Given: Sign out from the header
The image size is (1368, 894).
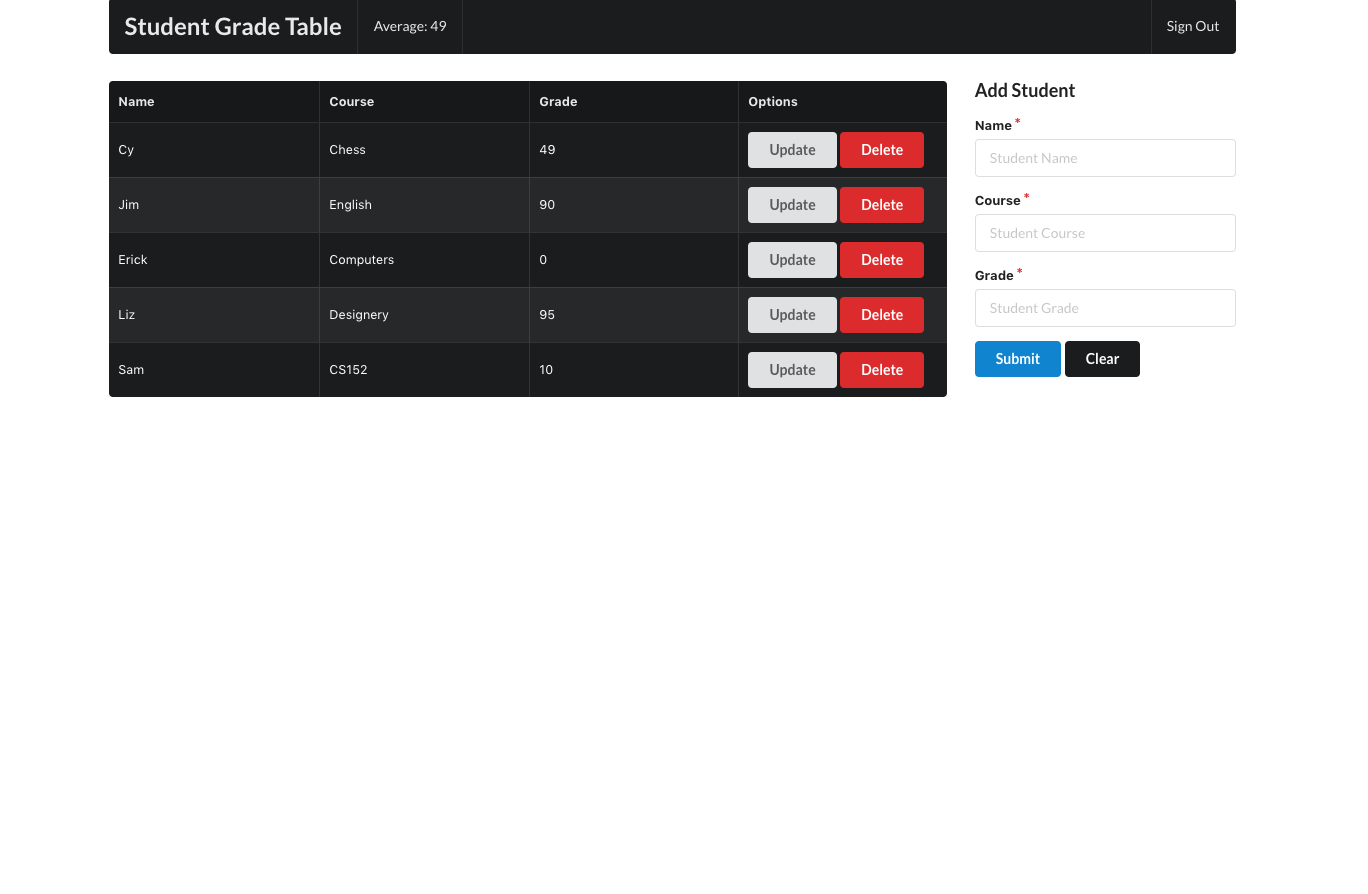Looking at the screenshot, I should point(1193,27).
